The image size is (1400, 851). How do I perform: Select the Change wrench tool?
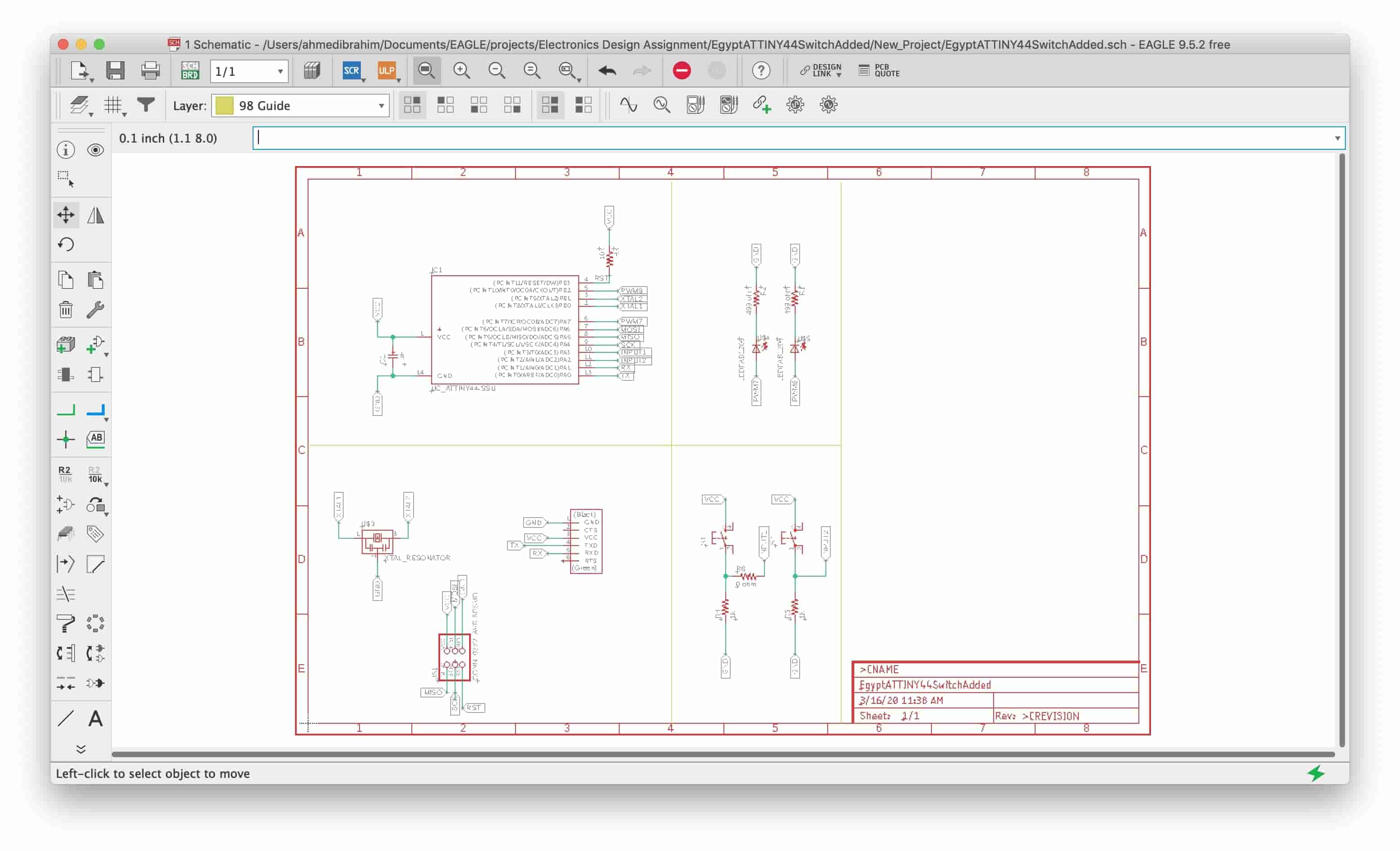pyautogui.click(x=96, y=310)
